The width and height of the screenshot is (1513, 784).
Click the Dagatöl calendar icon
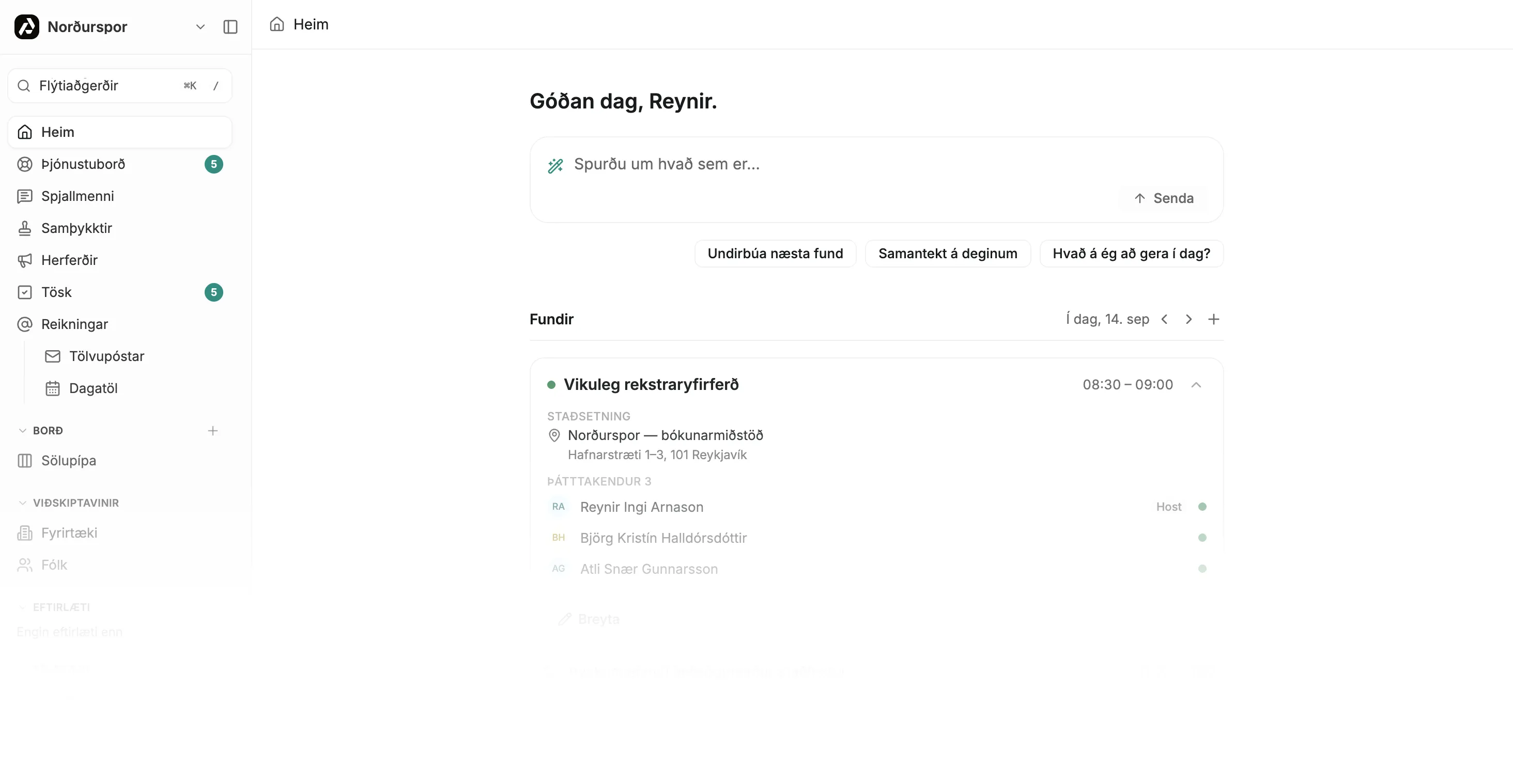tap(53, 388)
